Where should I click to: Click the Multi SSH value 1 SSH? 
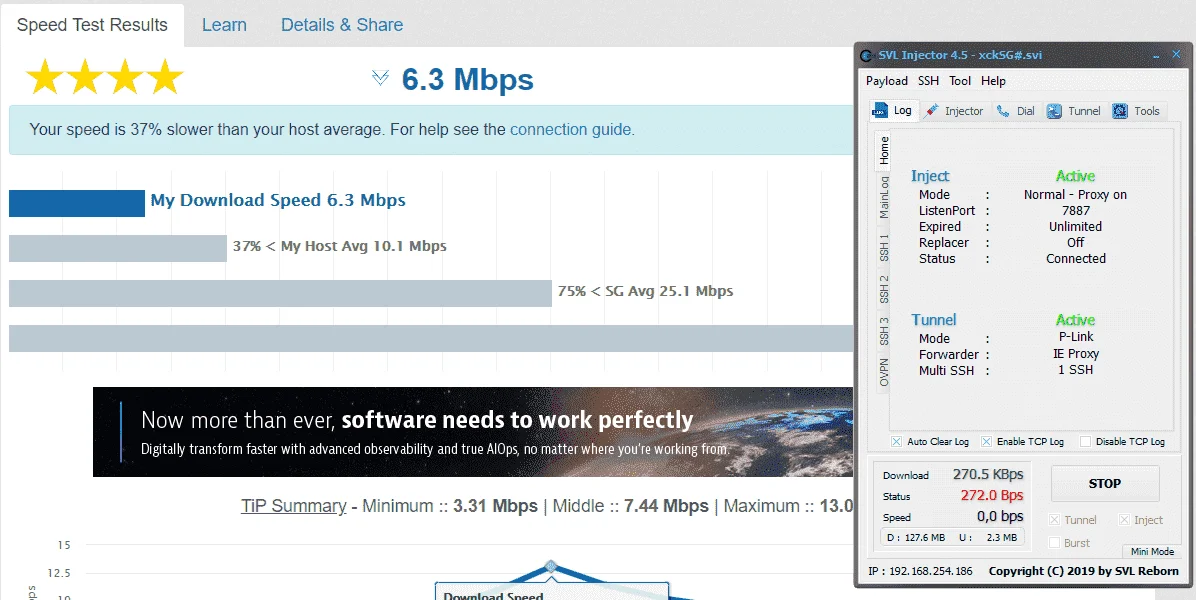[x=1075, y=370]
